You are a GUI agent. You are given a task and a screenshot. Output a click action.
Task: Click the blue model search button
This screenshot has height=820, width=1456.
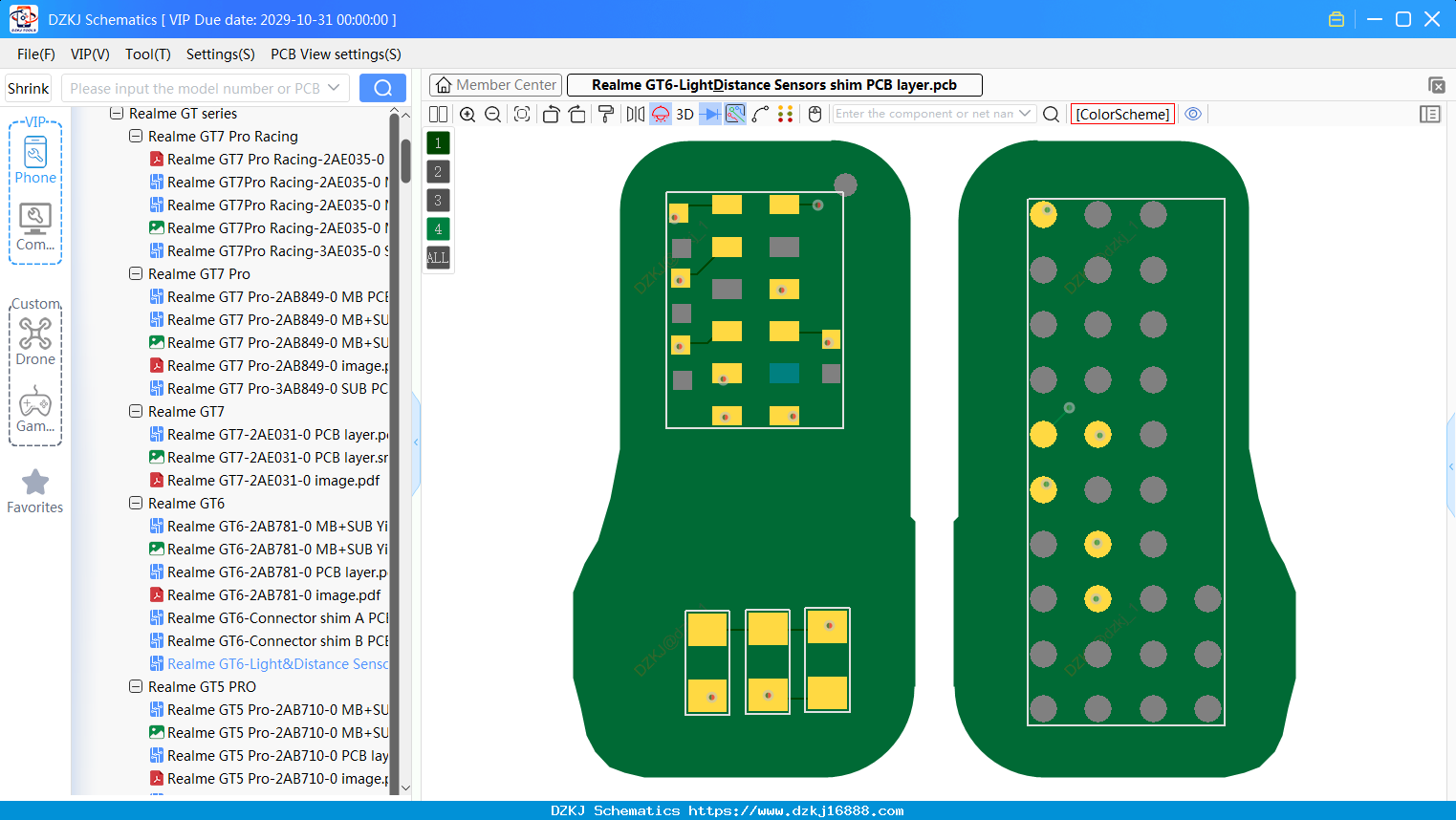pyautogui.click(x=382, y=88)
